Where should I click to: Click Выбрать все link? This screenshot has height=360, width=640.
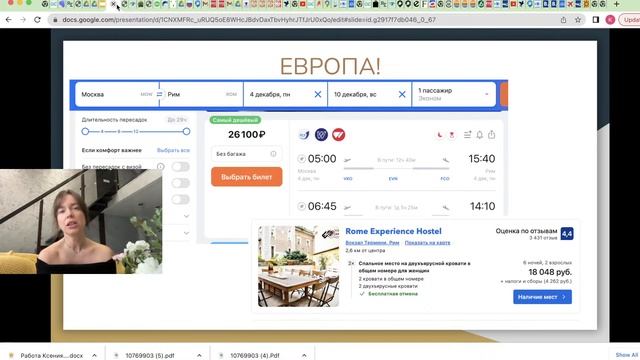point(173,150)
